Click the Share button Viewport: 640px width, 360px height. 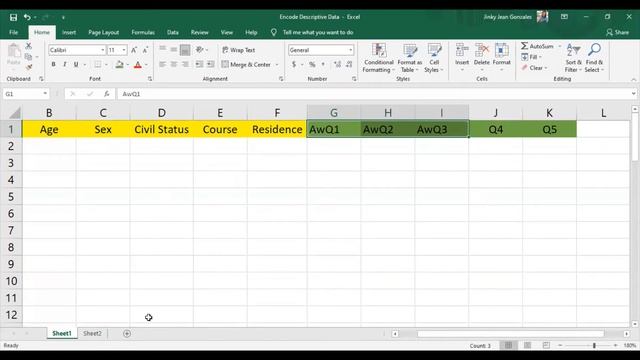[x=618, y=32]
